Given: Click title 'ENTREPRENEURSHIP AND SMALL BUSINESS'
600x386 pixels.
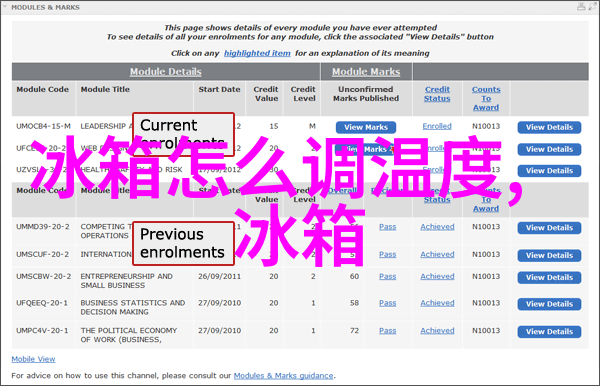Looking at the screenshot, I should coord(126,281).
